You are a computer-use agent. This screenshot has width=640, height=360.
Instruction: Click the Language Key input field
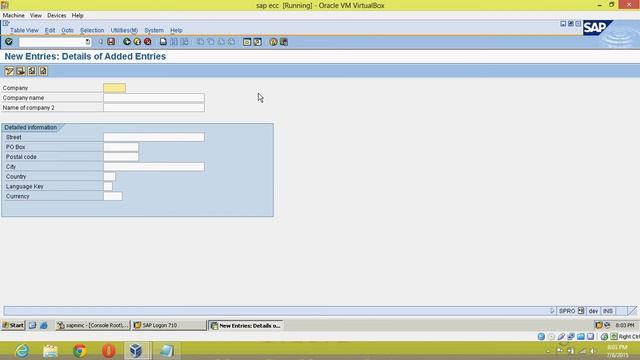point(108,186)
